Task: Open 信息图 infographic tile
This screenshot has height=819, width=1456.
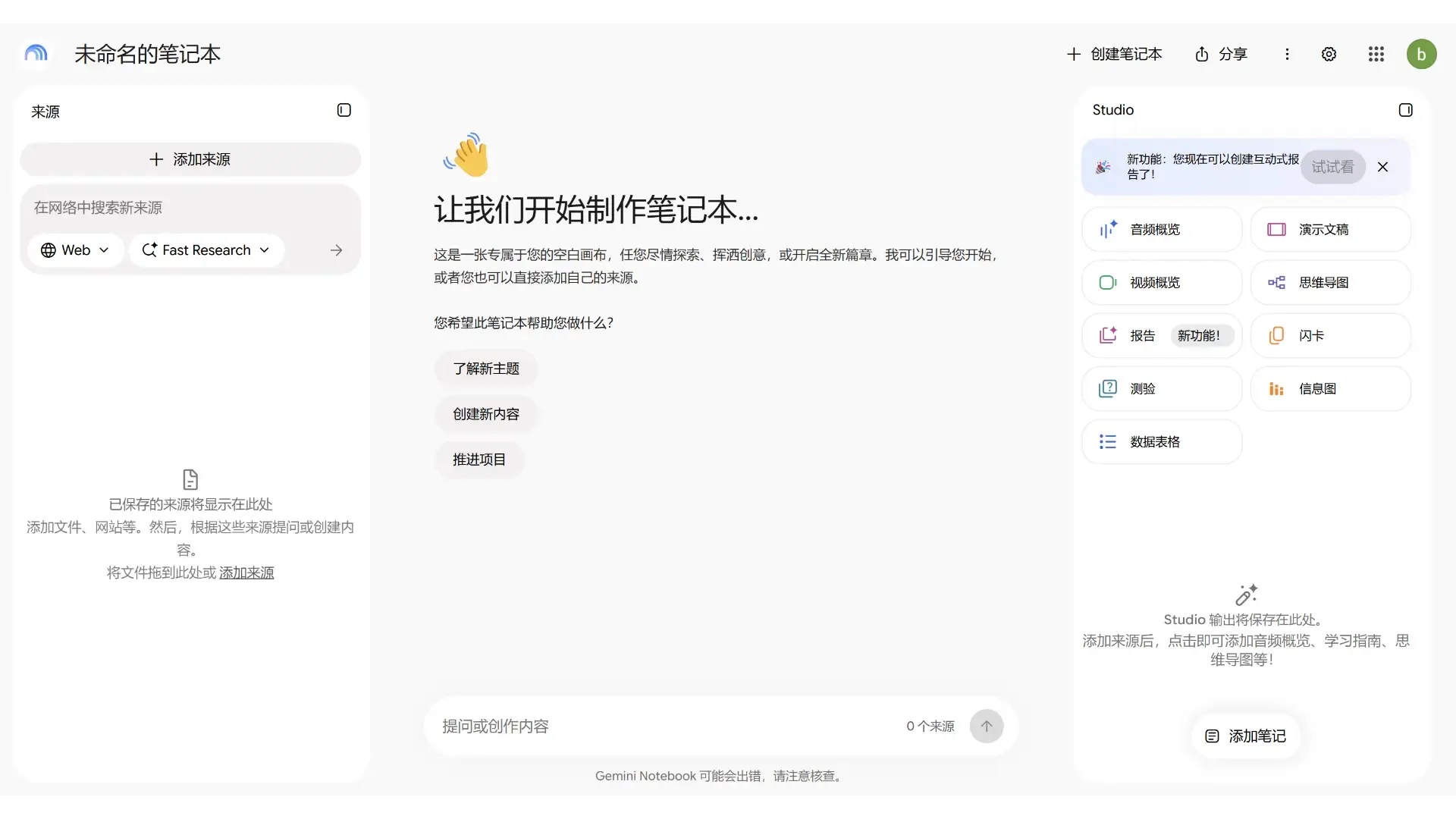Action: click(x=1331, y=388)
